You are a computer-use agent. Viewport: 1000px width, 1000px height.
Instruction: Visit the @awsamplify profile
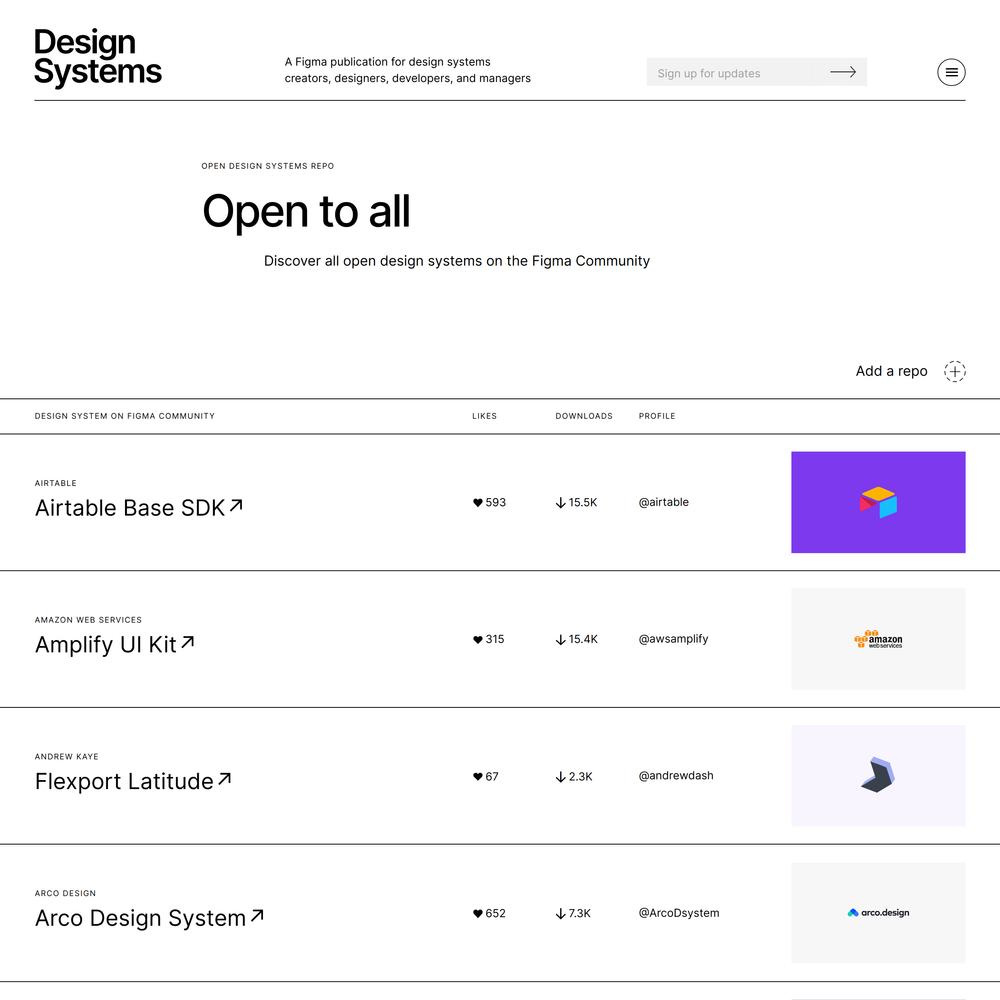pyautogui.click(x=673, y=639)
